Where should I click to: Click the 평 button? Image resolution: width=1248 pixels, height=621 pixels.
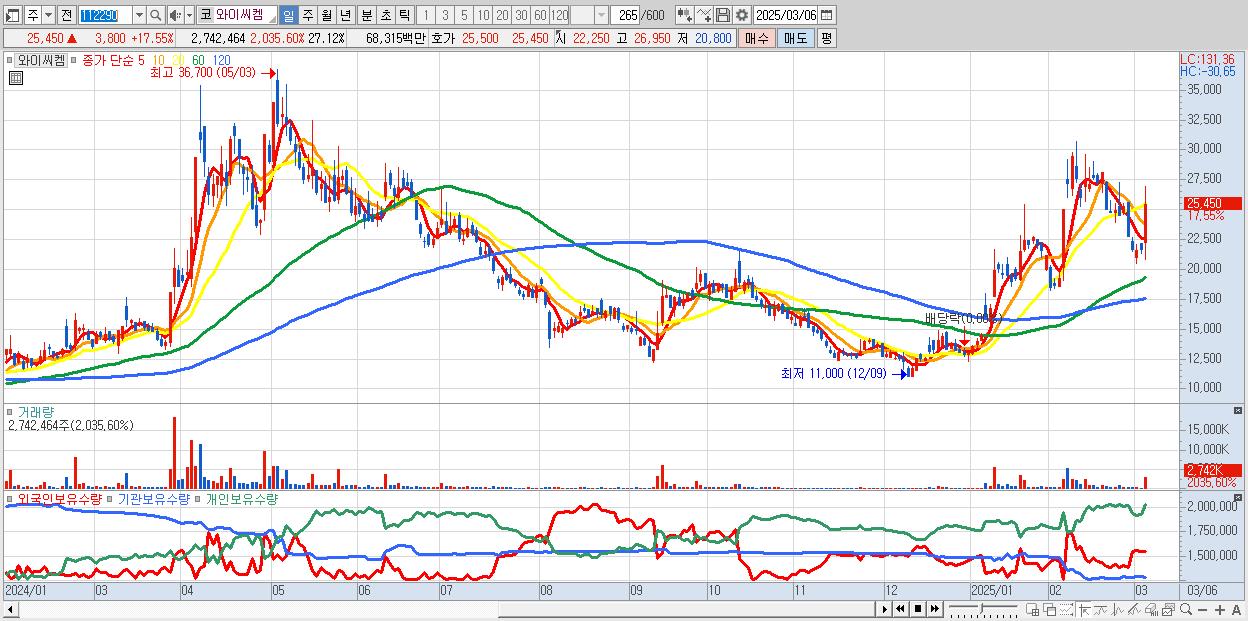pos(826,38)
